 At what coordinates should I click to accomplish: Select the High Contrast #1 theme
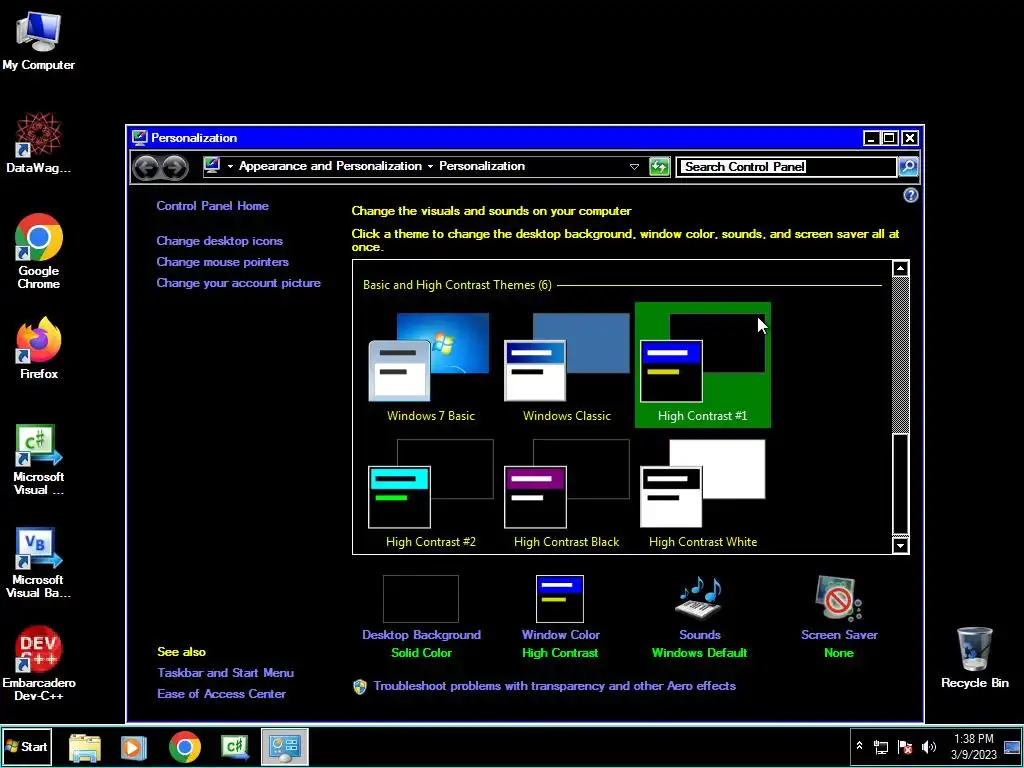[703, 365]
